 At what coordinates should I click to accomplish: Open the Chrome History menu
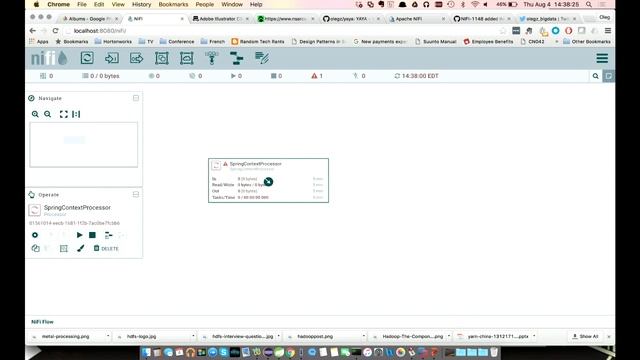tap(141, 4)
